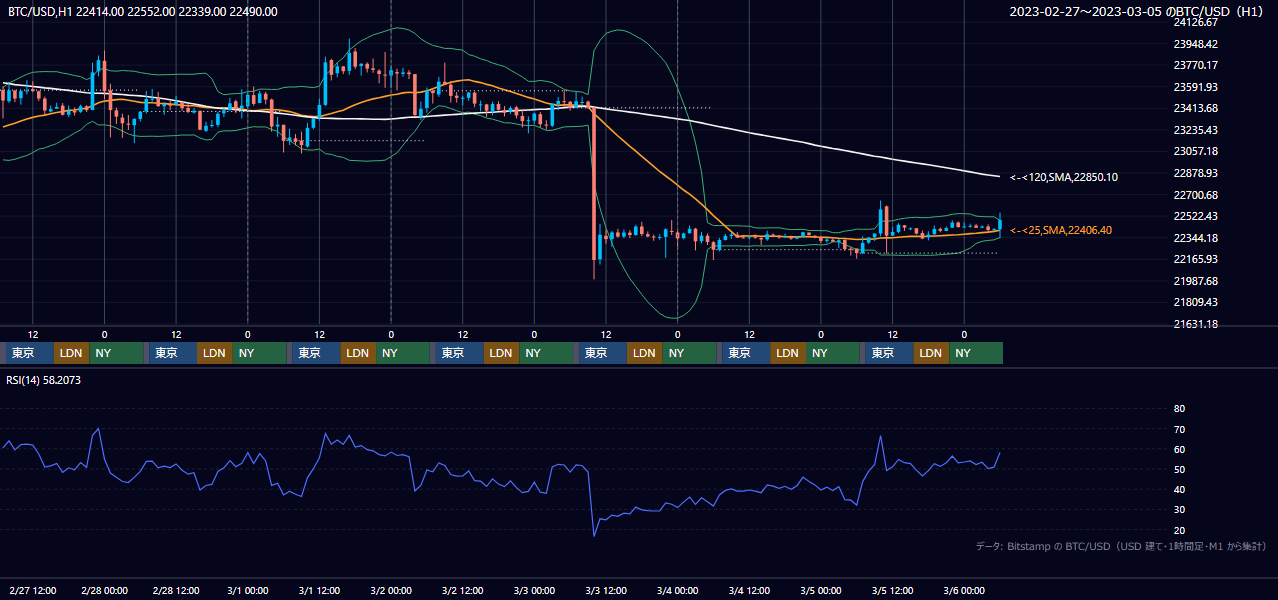Screen dimensions: 1278x600
Task: Select the 22878.93 axis value
Action: click(1195, 173)
